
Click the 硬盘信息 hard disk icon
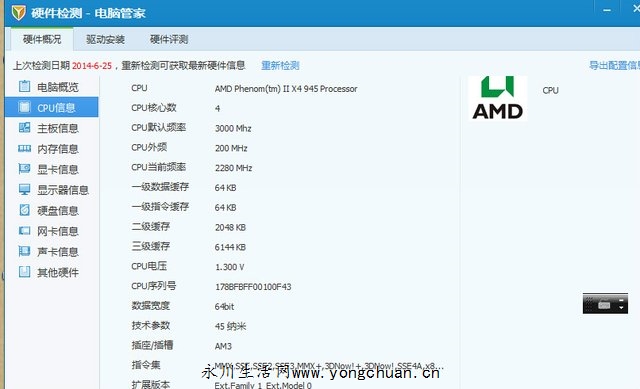pyautogui.click(x=24, y=210)
